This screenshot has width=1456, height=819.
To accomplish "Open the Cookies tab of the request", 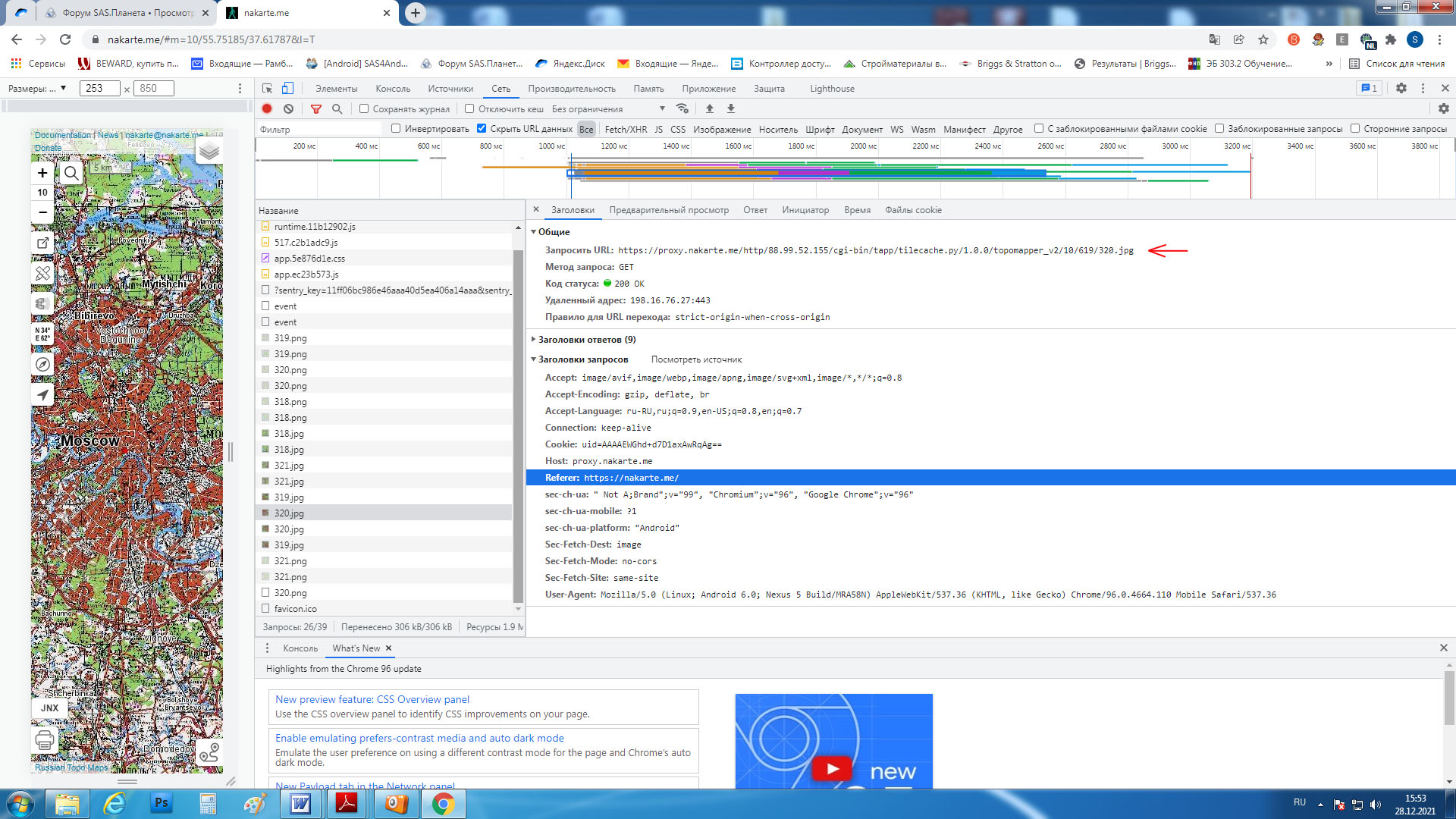I will 913,210.
